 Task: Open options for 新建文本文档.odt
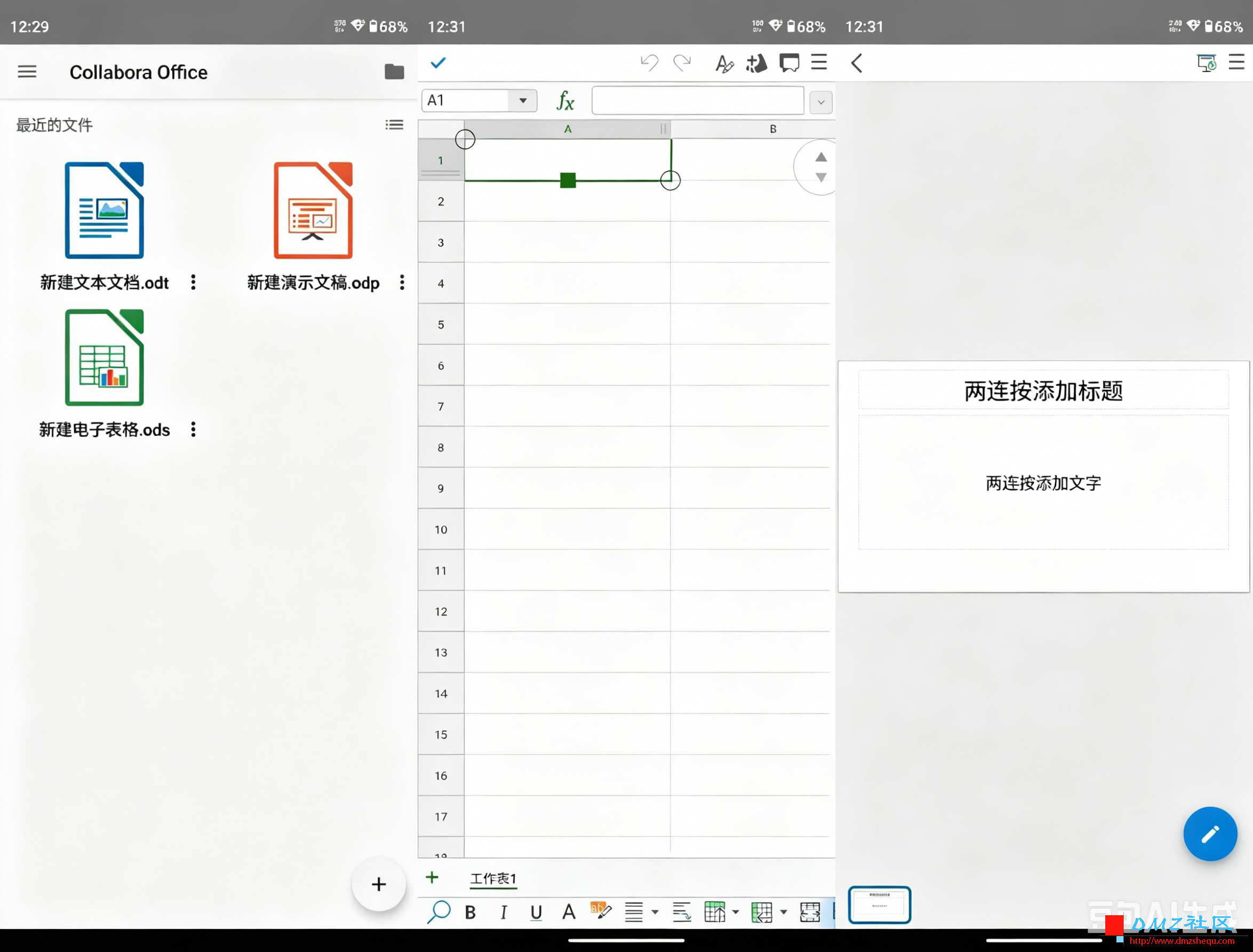click(193, 282)
